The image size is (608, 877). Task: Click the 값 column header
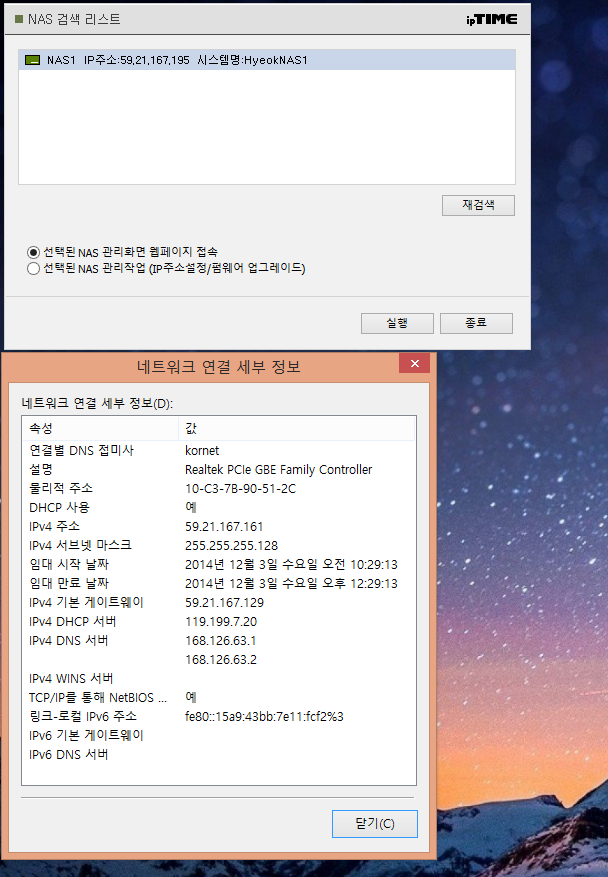click(x=297, y=428)
